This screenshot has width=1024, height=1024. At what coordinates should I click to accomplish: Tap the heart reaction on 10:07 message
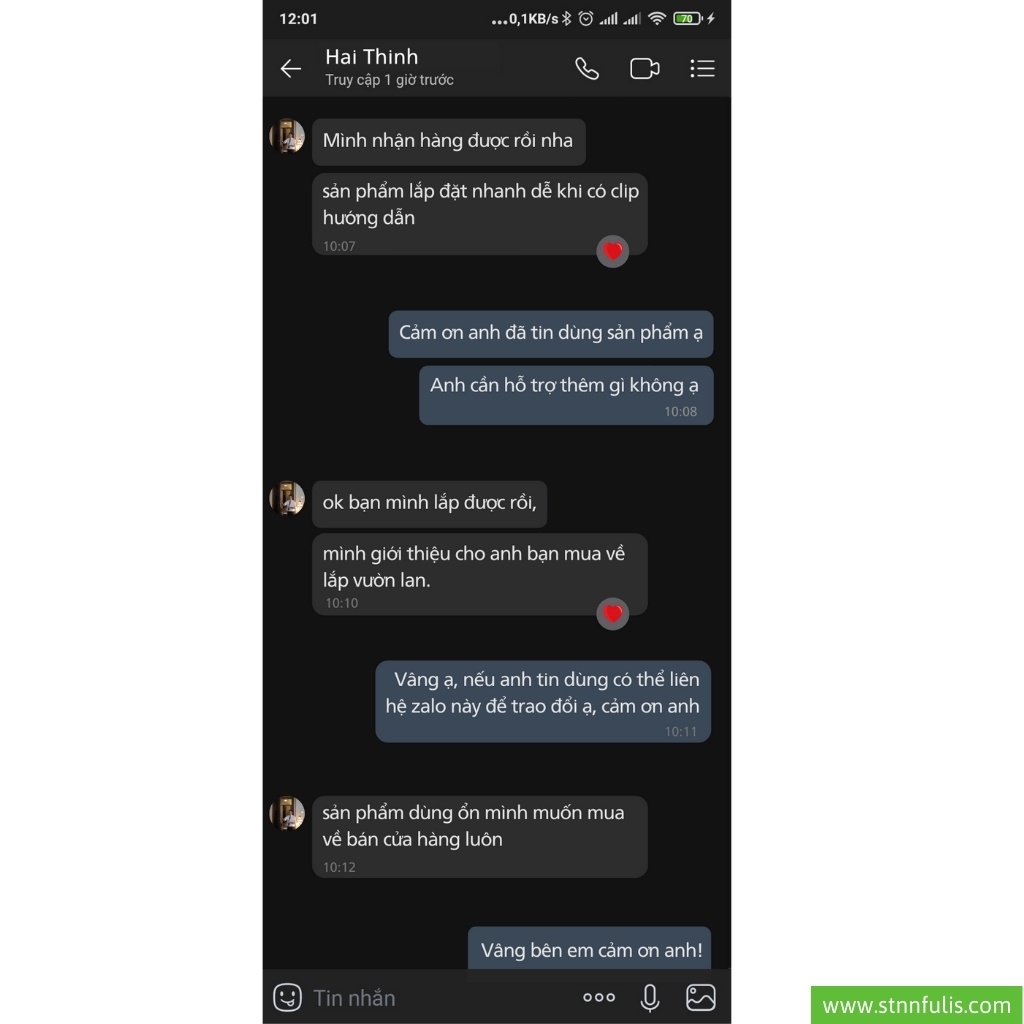pos(613,251)
